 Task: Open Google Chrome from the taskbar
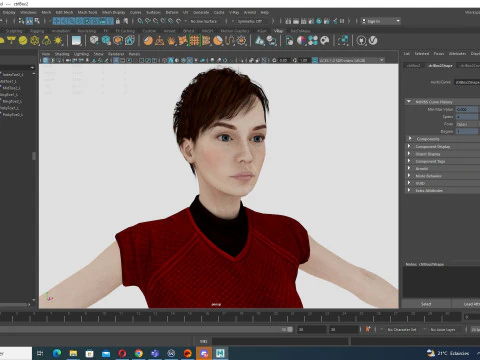point(139,353)
